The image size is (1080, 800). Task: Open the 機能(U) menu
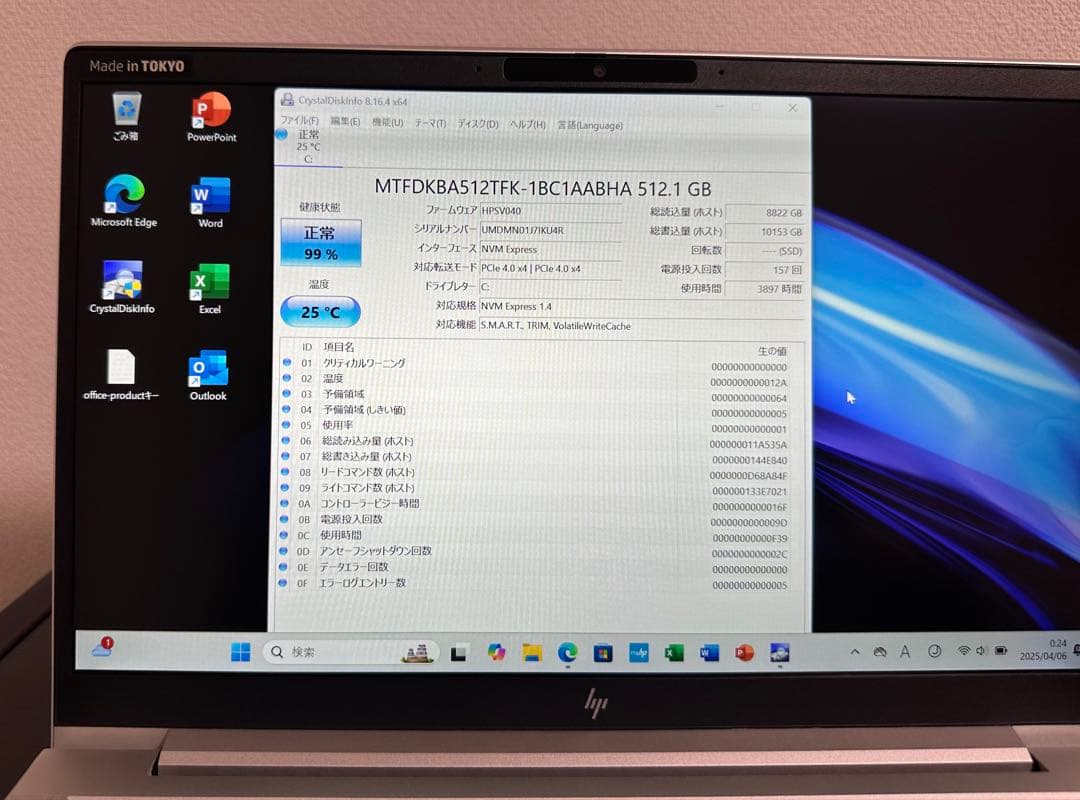coord(388,122)
